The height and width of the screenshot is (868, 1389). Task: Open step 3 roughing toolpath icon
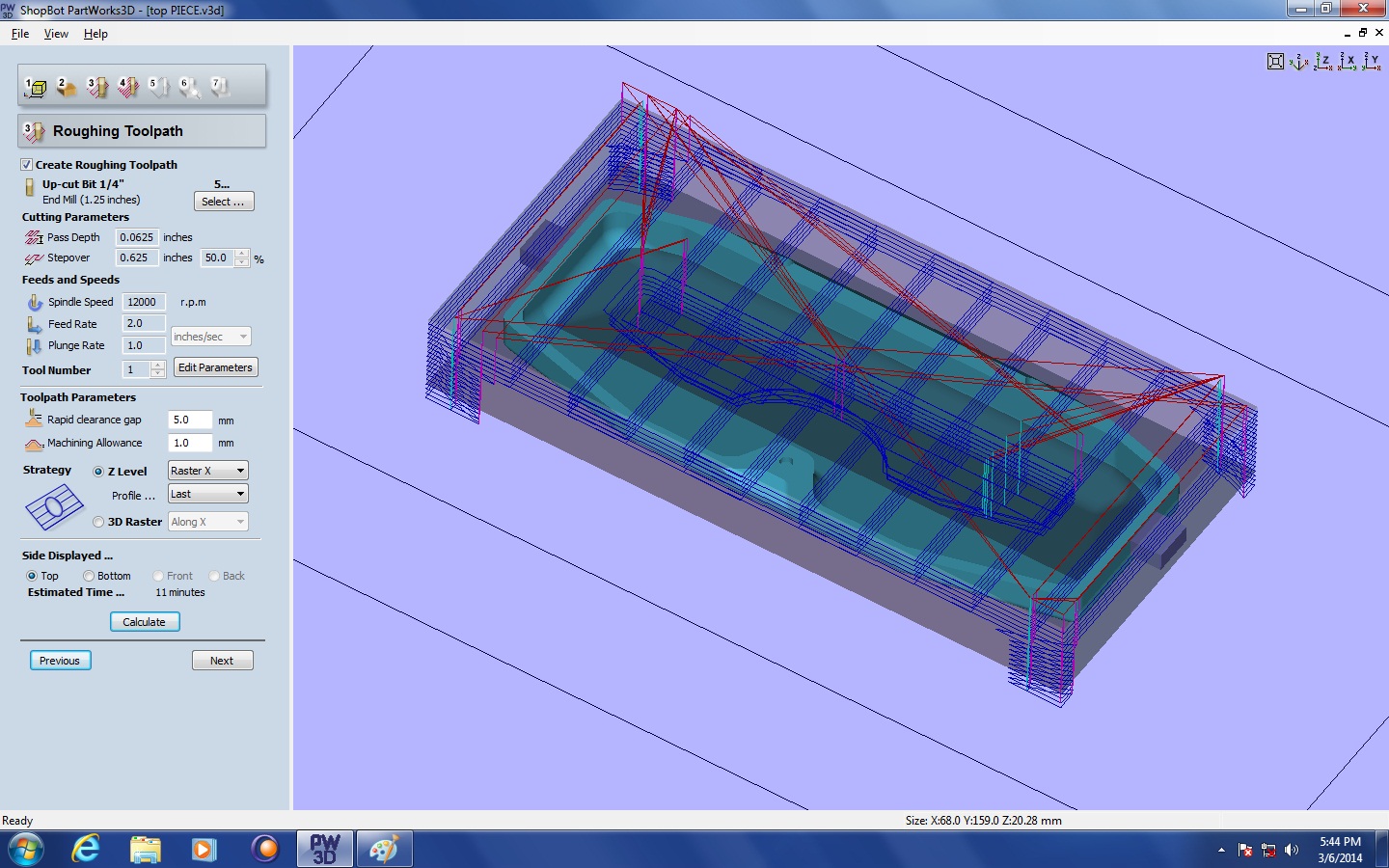pyautogui.click(x=97, y=88)
